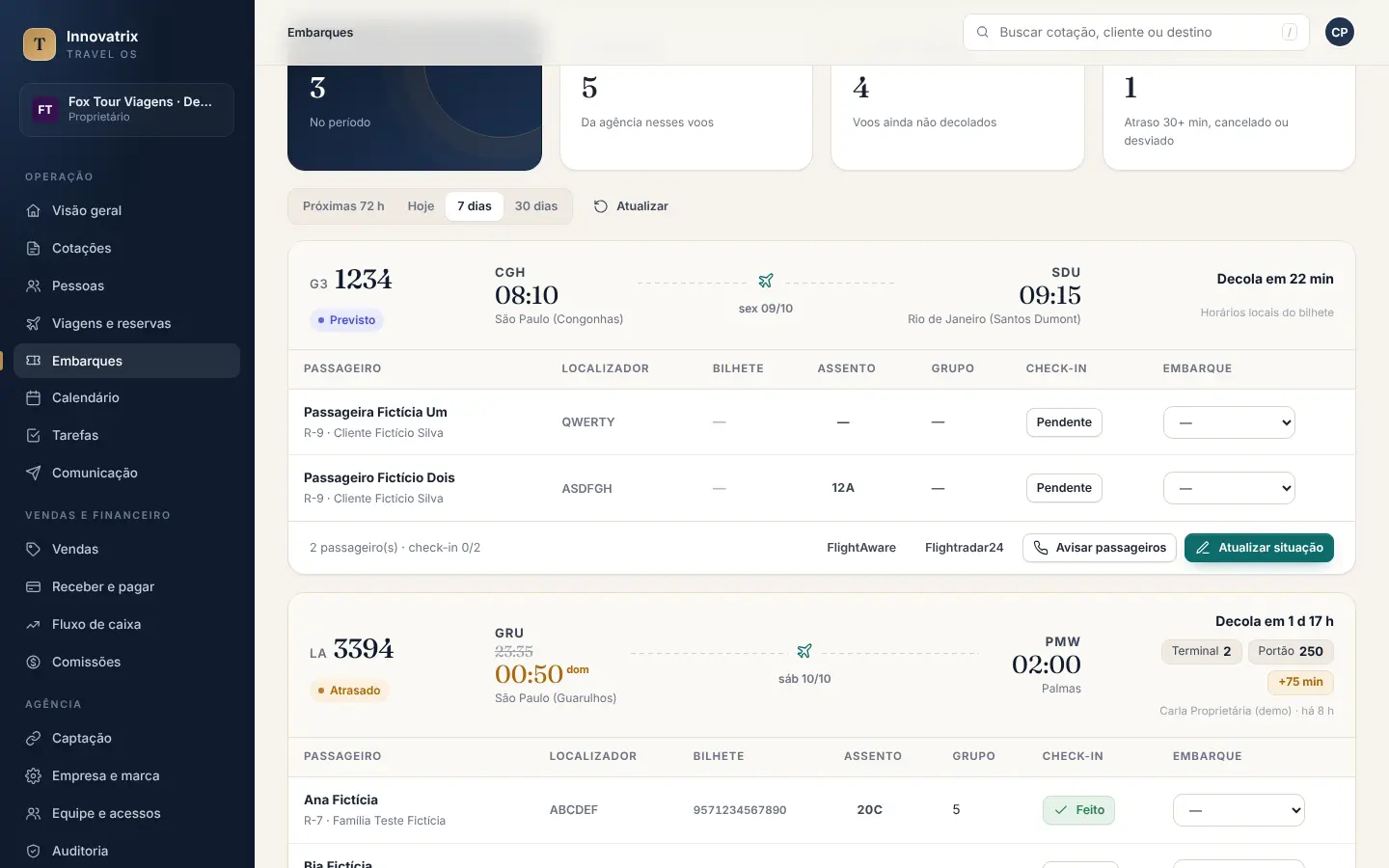The height and width of the screenshot is (868, 1389).
Task: Open the Calendário menu item
Action: 126,397
